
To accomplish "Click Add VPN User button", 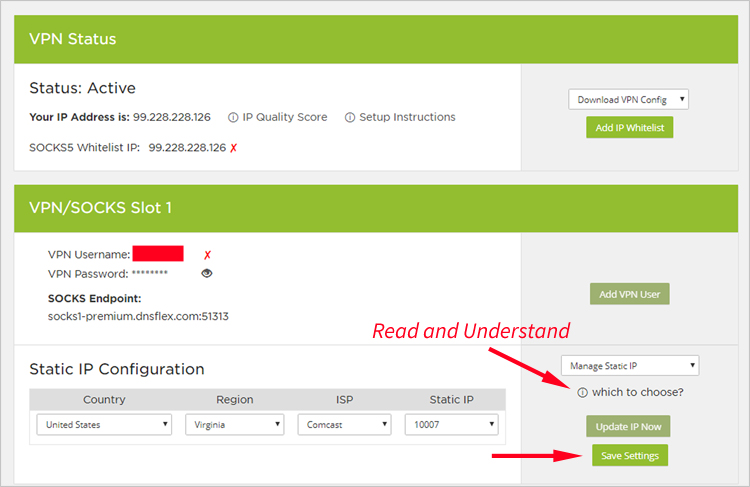I will tap(629, 294).
